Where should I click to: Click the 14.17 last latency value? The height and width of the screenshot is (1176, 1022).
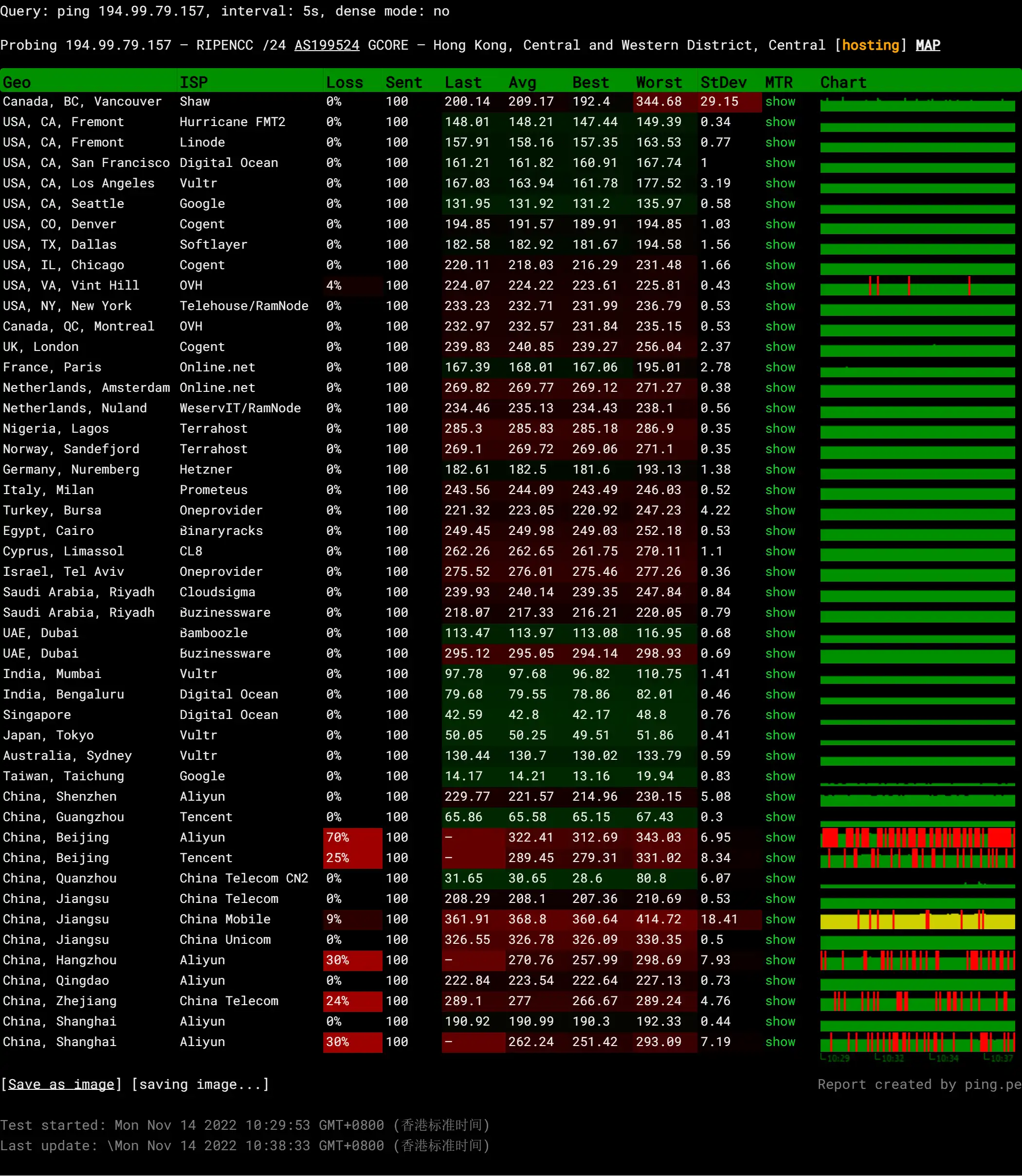pyautogui.click(x=464, y=776)
